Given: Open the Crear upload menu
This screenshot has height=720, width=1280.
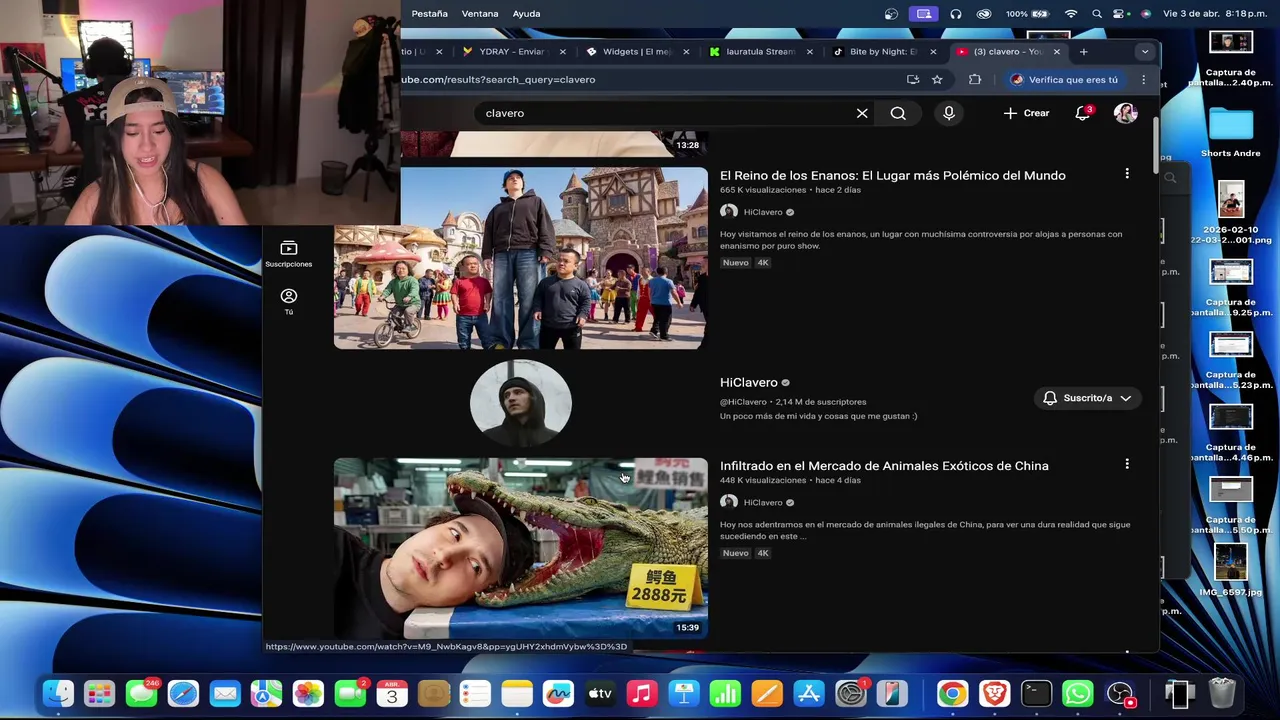Looking at the screenshot, I should pyautogui.click(x=1026, y=113).
